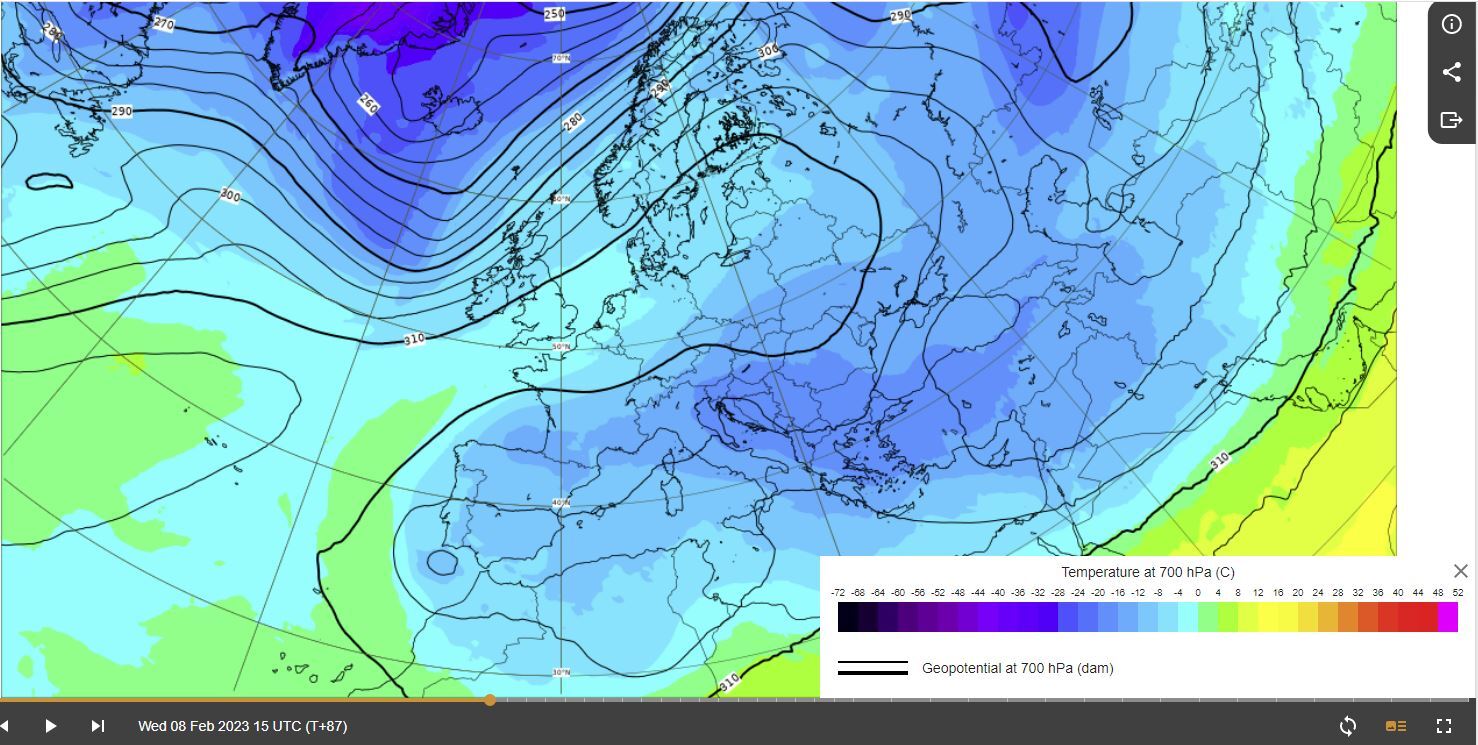Open the chart information panel icon
This screenshot has height=745, width=1478.
[1451, 24]
